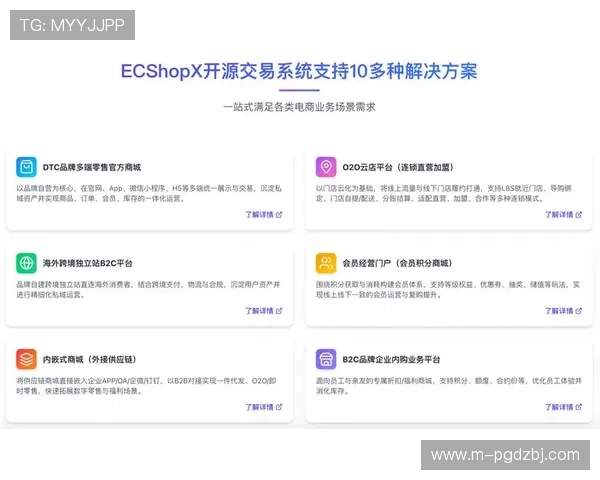Open 了解详情 link in B2C品牌企业内购业务平台 card

click(x=563, y=407)
